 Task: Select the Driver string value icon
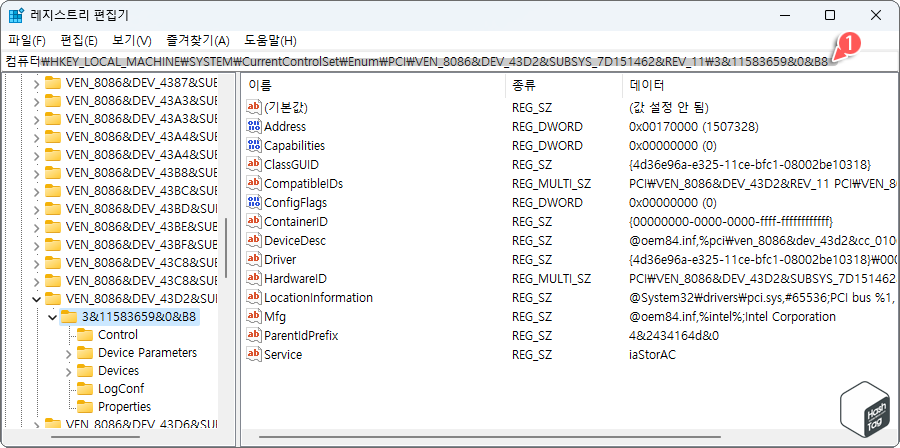(x=254, y=259)
